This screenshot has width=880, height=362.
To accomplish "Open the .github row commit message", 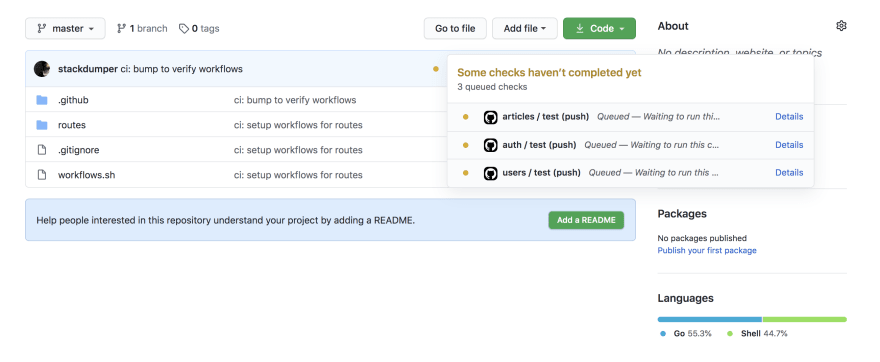I will point(295,100).
